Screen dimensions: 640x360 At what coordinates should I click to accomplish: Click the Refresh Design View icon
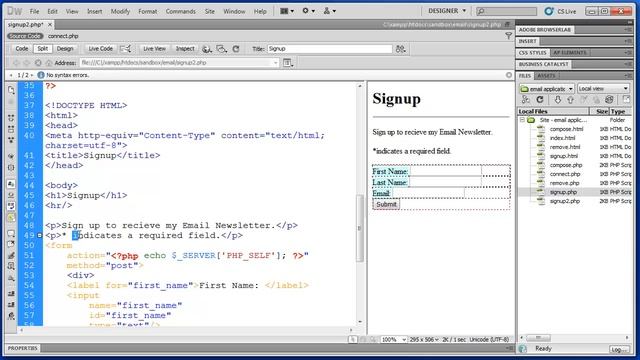coord(236,49)
